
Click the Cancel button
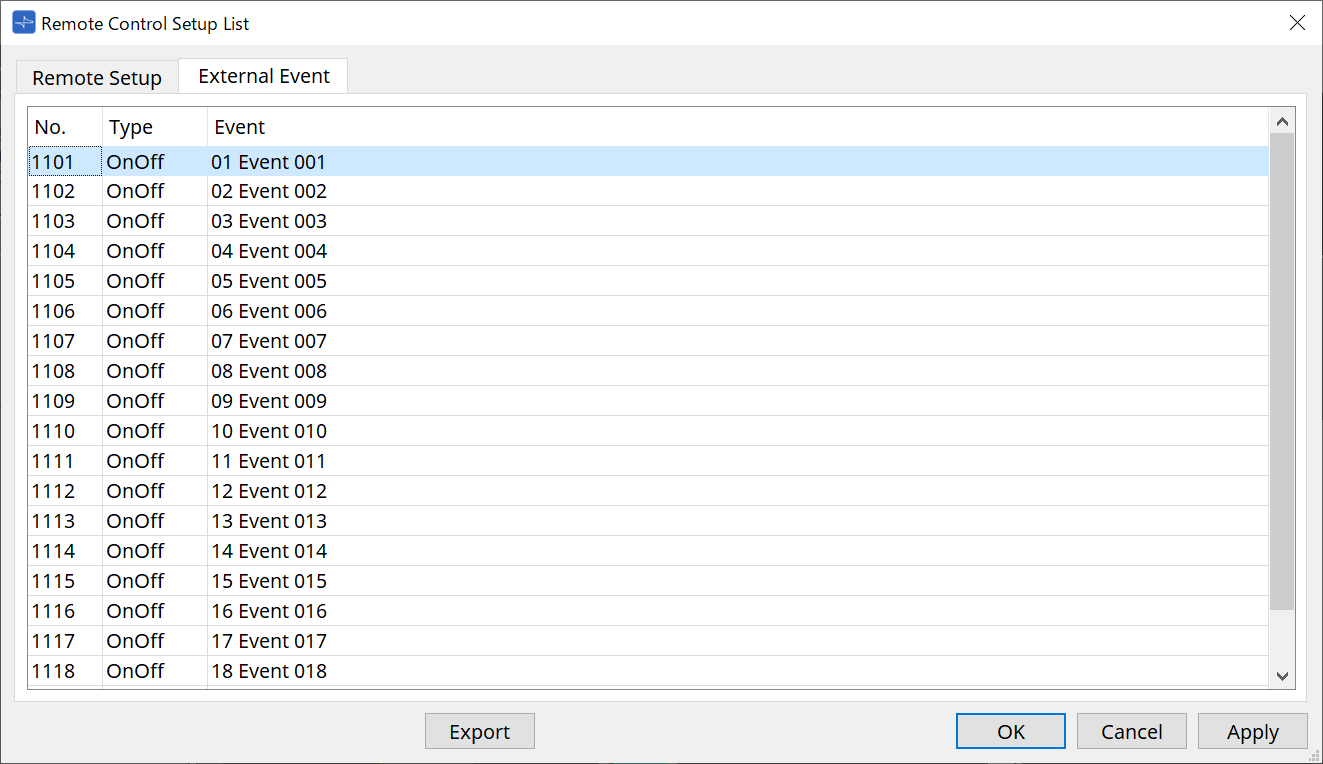1131,731
